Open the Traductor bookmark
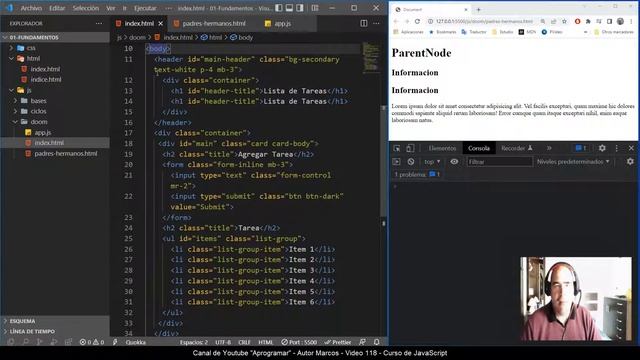Screen dimensions: 640x360 tap(474, 32)
